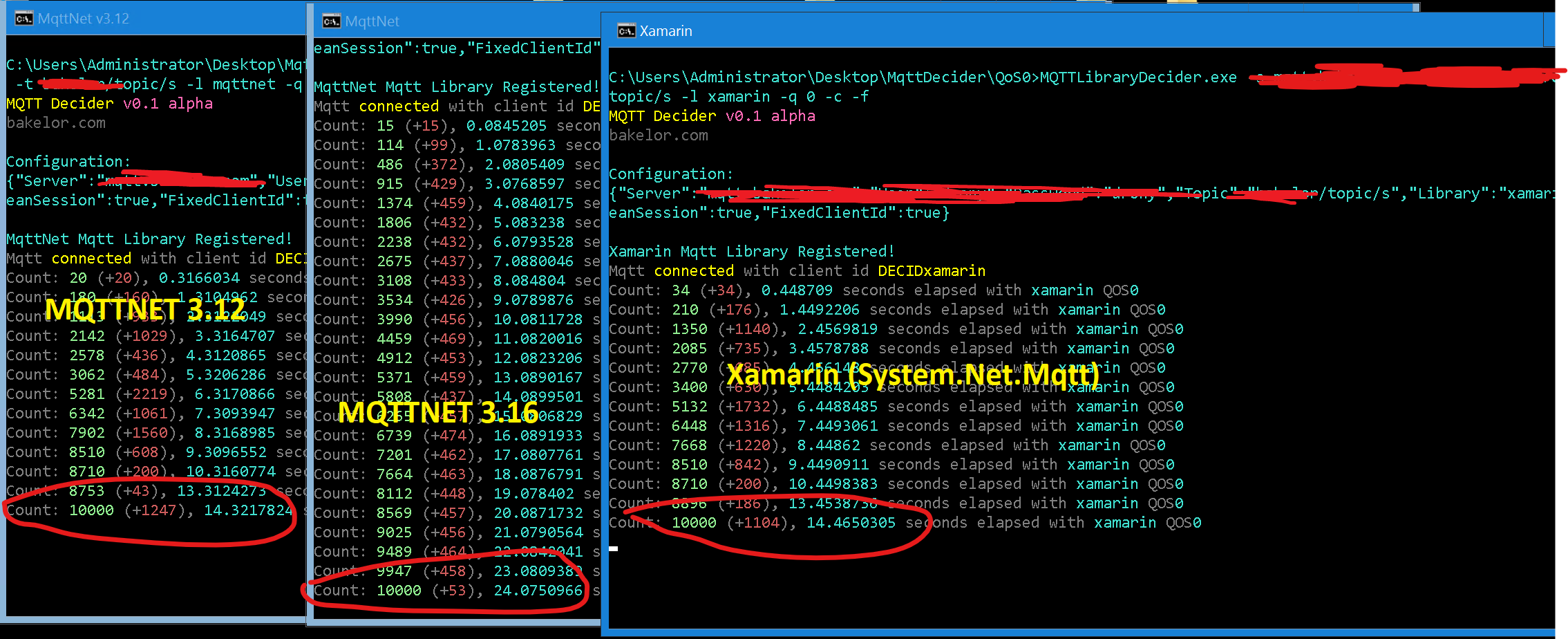Click 'Count: 2675 (+437)' line in MqttNet window
1568x639 pixels.
pyautogui.click(x=457, y=261)
